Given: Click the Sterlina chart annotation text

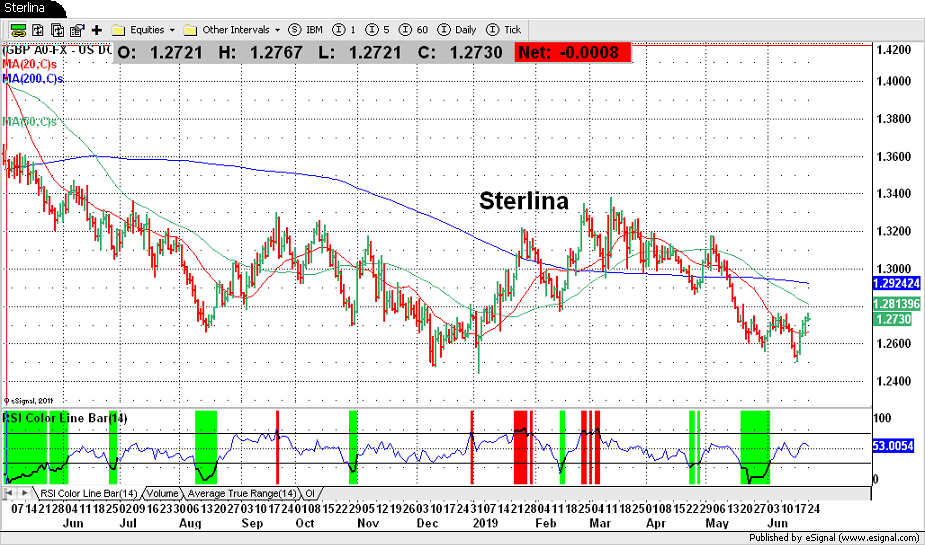Looking at the screenshot, I should [524, 201].
